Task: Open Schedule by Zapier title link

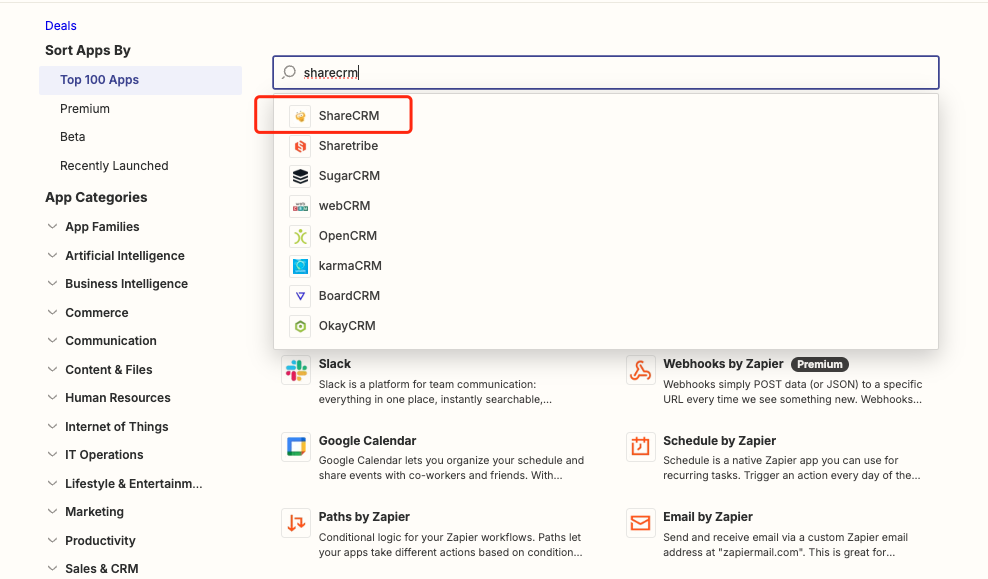Action: 719,441
